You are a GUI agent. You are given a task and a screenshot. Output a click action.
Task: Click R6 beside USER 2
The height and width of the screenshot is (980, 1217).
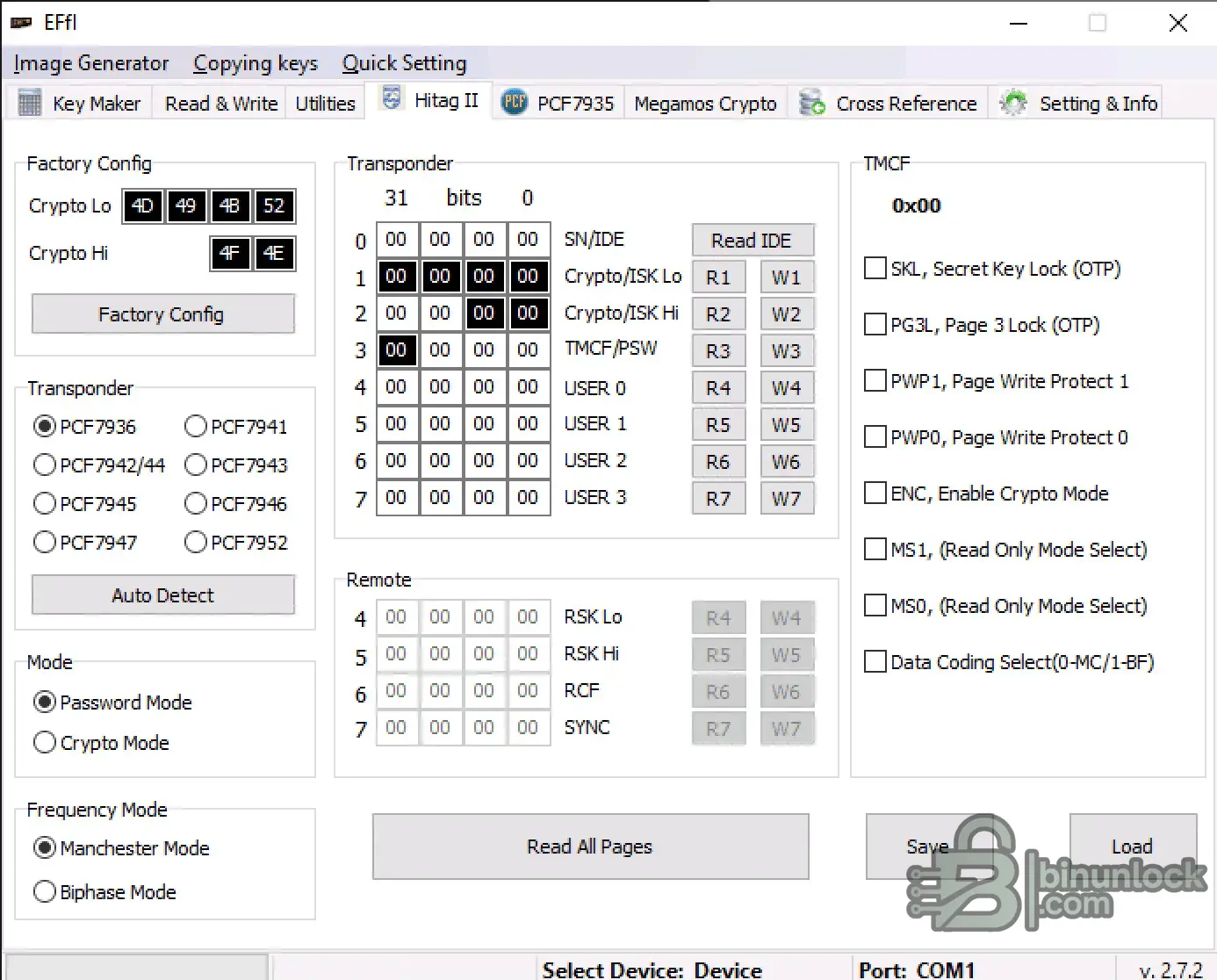tap(718, 462)
